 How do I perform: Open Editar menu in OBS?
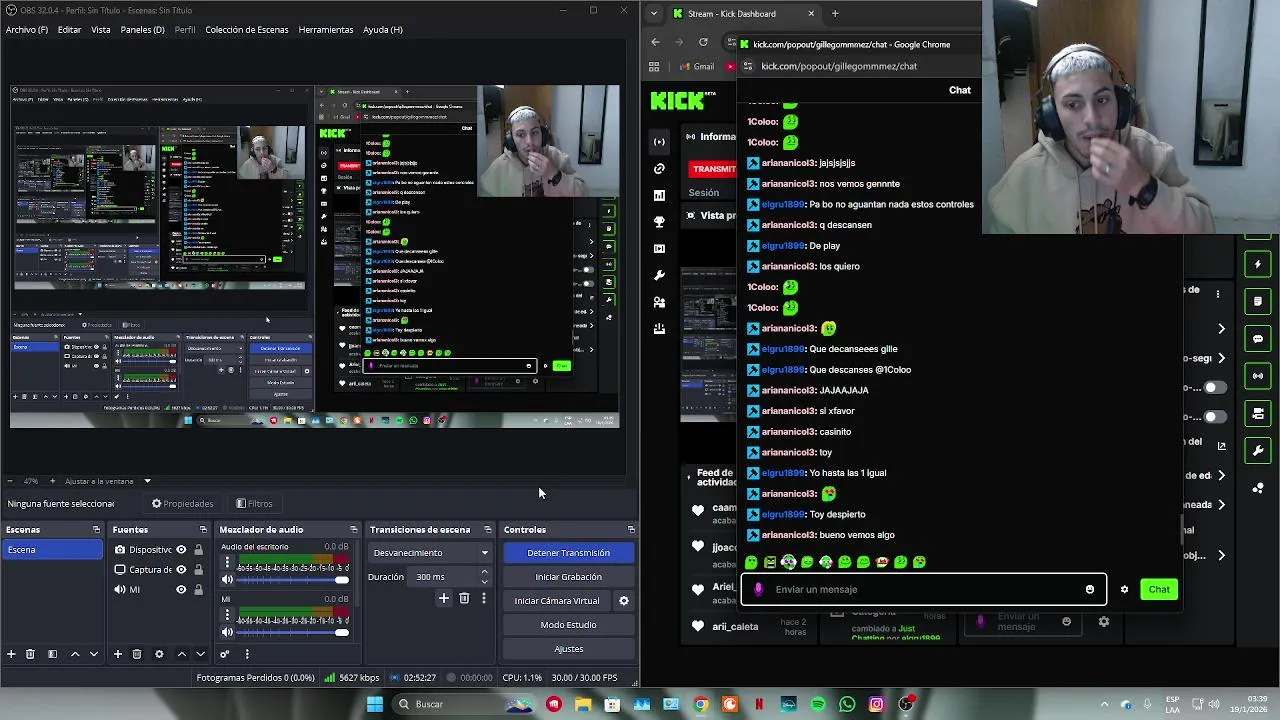click(x=69, y=30)
